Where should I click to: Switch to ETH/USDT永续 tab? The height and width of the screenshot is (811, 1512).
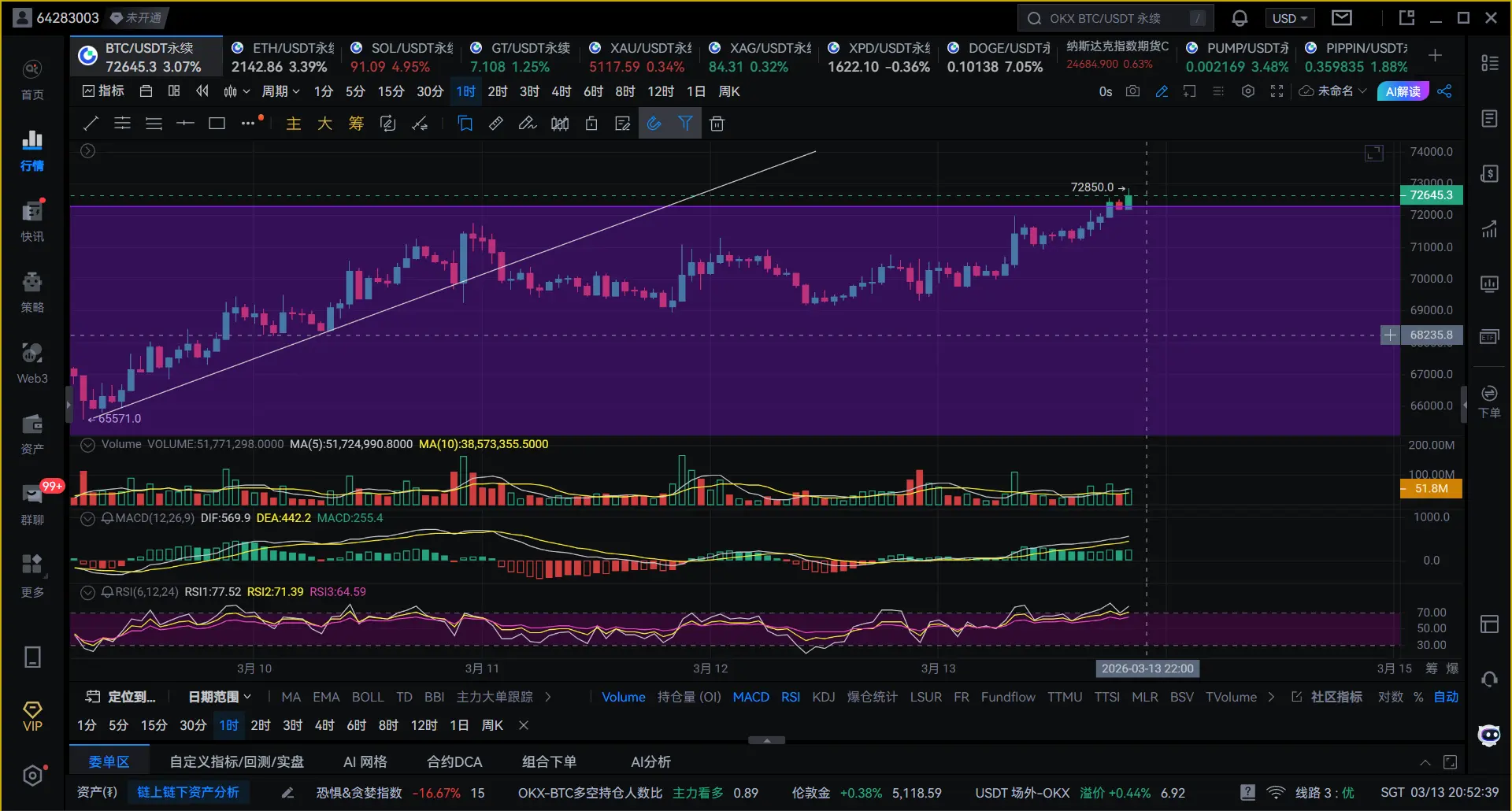(x=284, y=57)
